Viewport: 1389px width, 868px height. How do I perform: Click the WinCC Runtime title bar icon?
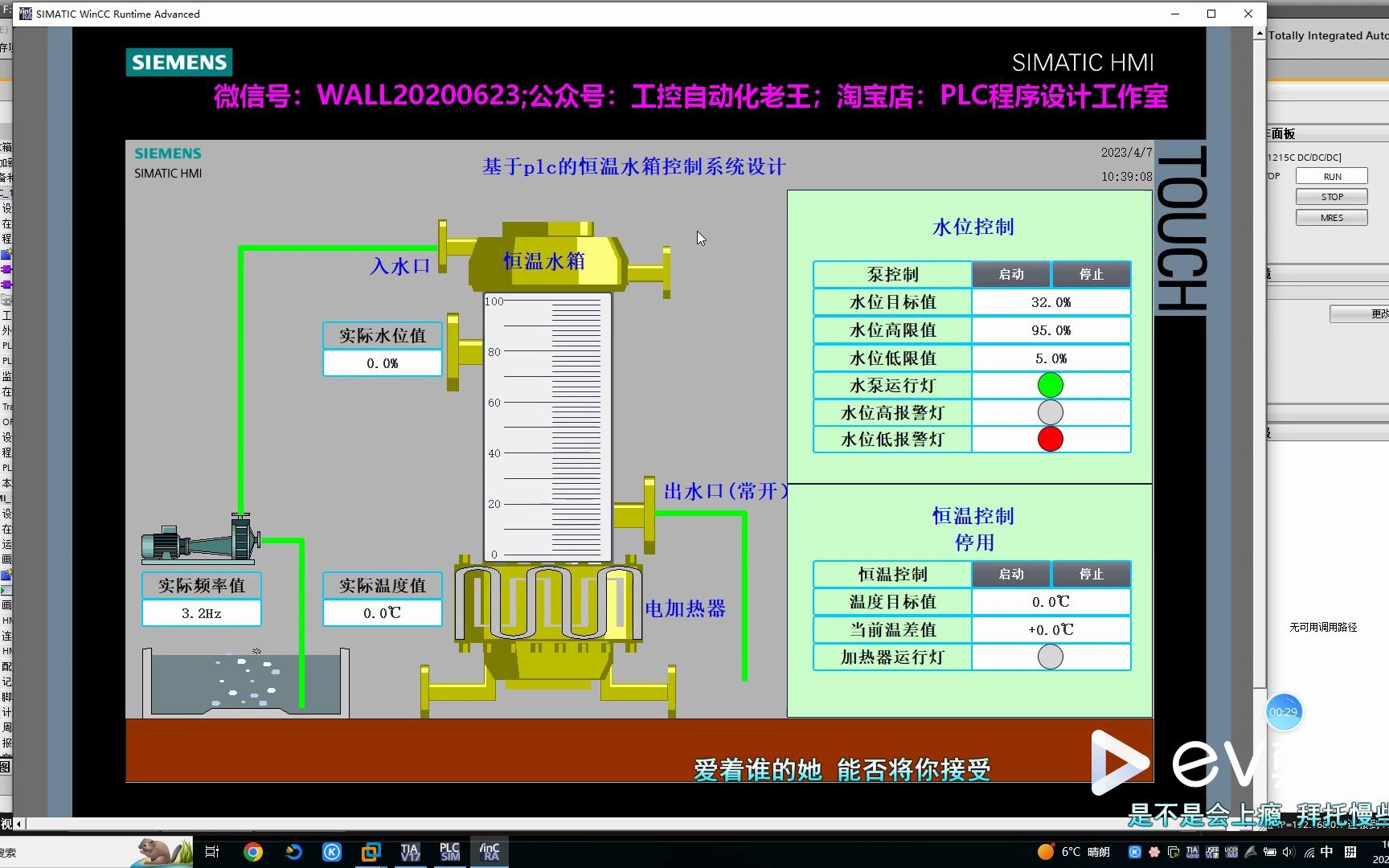click(26, 14)
